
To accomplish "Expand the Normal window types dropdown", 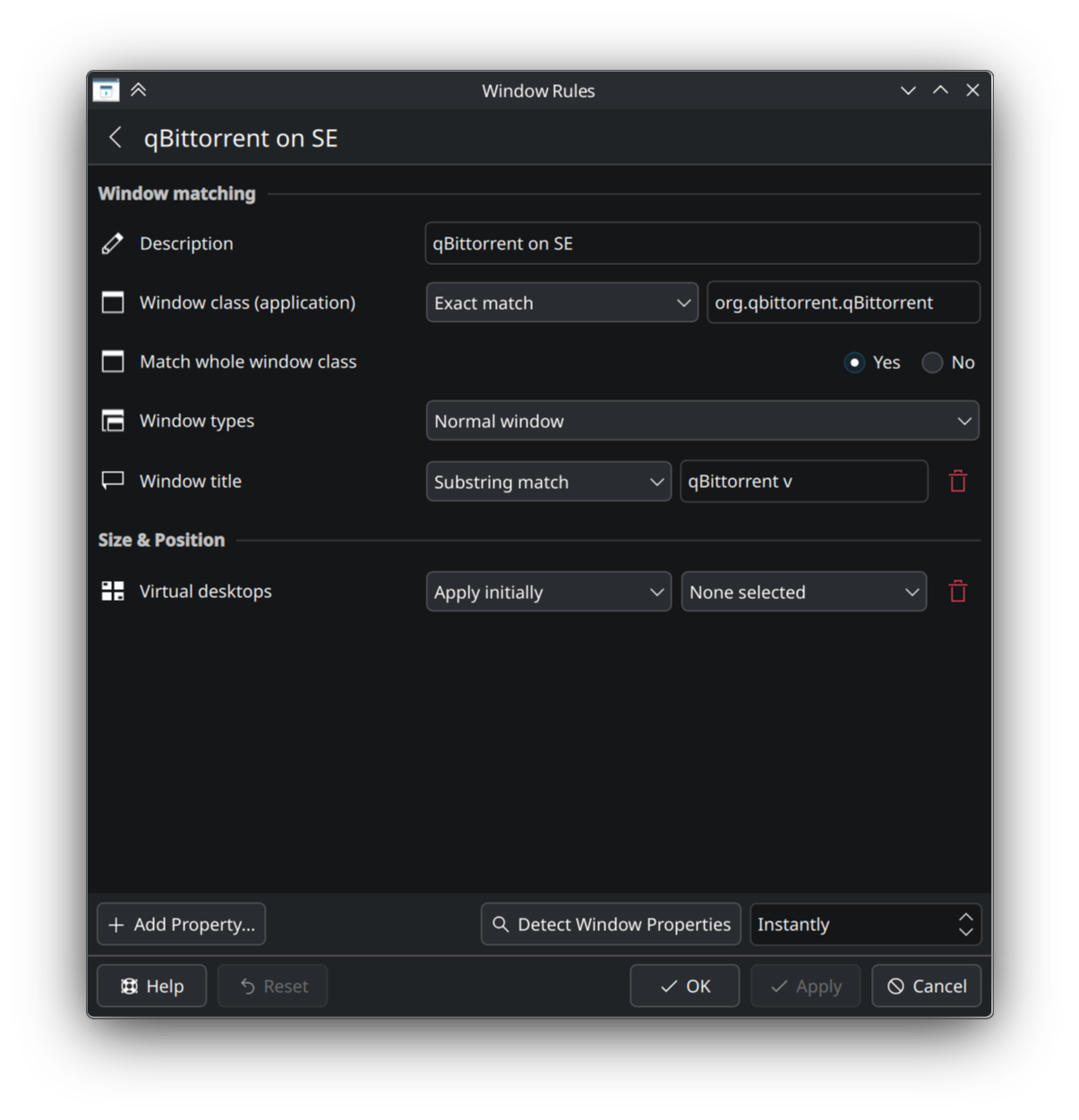I will 702,421.
